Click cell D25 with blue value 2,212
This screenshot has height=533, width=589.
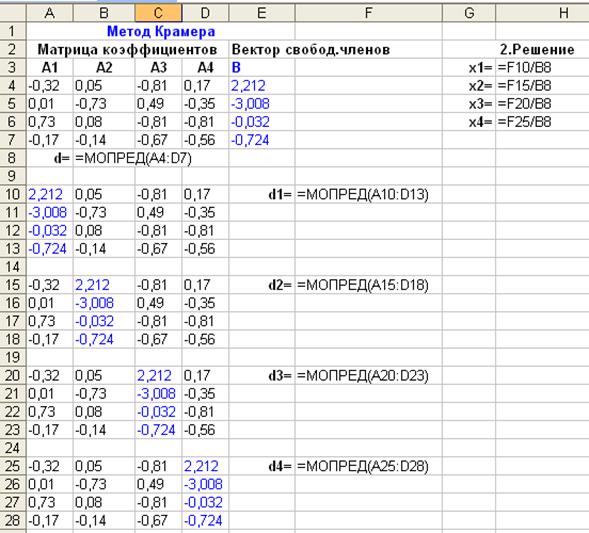coord(205,466)
